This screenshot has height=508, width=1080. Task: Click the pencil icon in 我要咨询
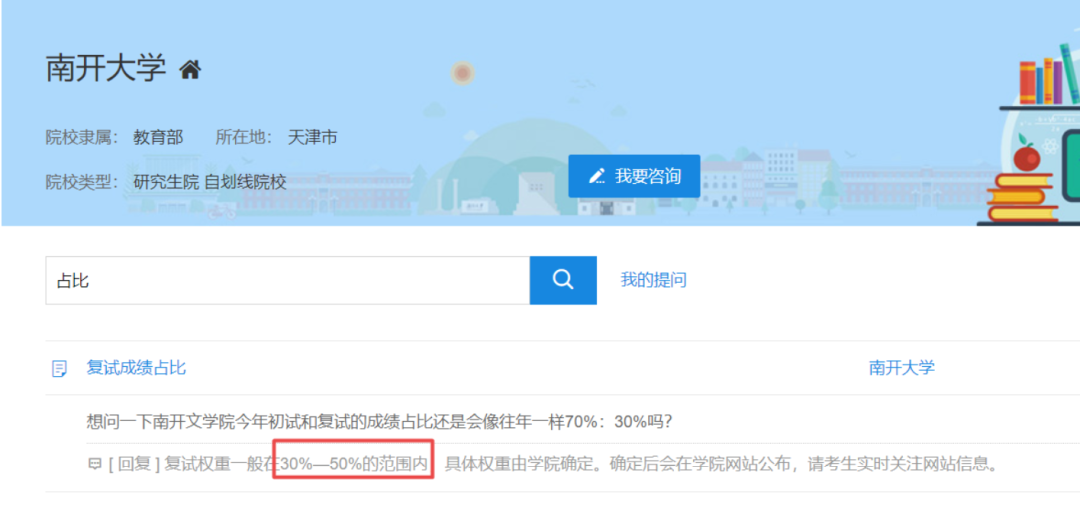pyautogui.click(x=597, y=176)
